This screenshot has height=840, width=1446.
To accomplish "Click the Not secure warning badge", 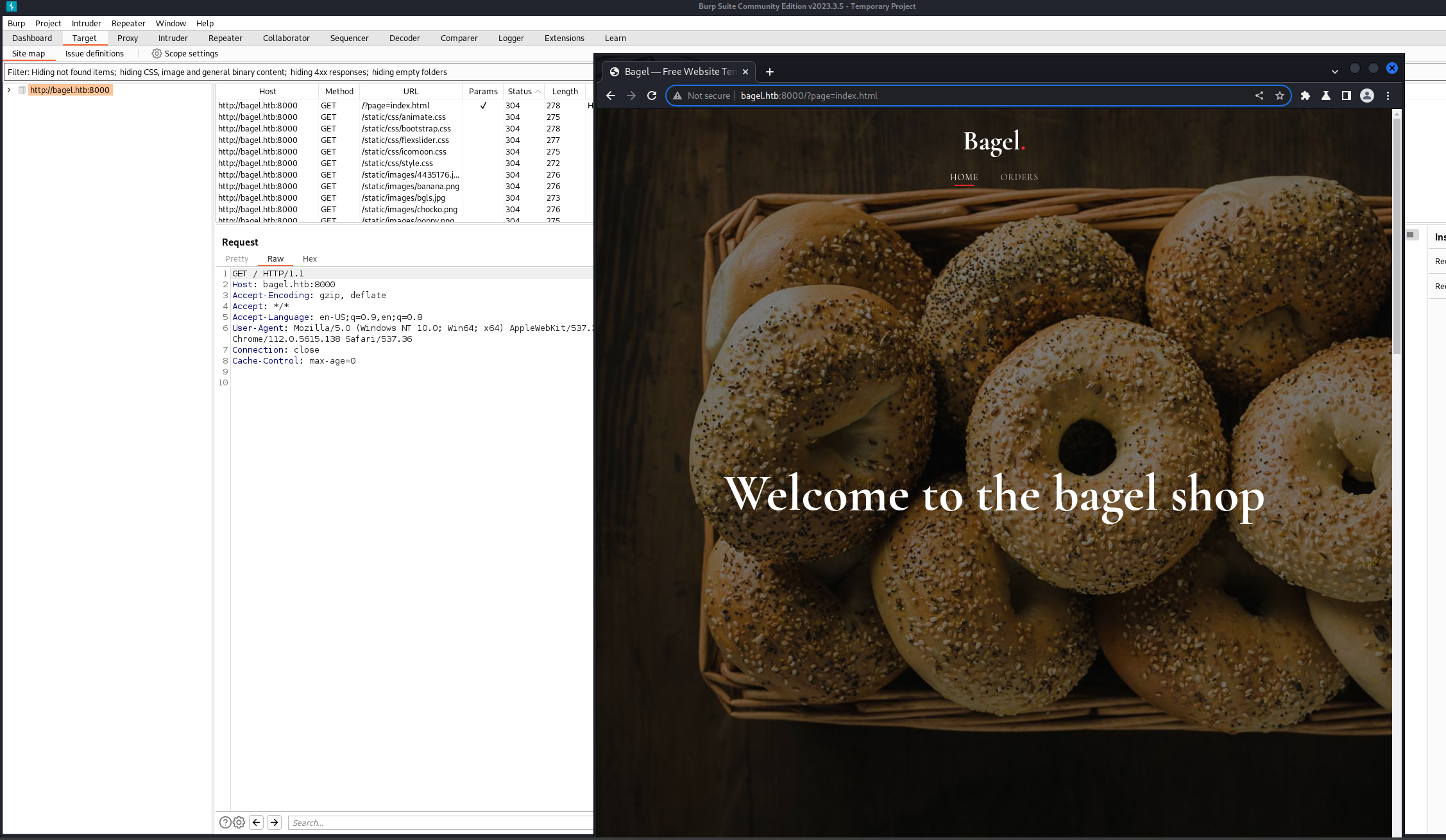I will 702,95.
